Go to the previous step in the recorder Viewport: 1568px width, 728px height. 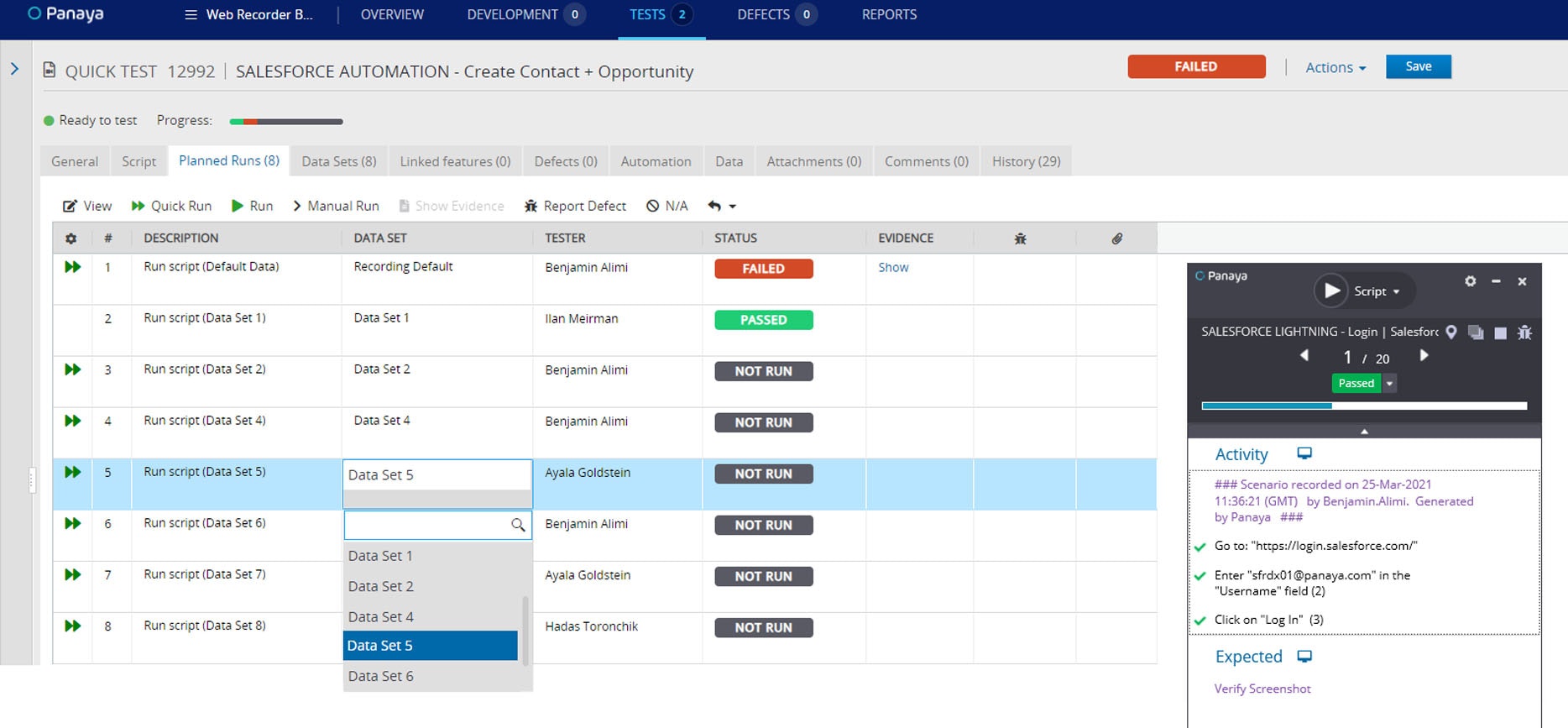(x=1304, y=355)
